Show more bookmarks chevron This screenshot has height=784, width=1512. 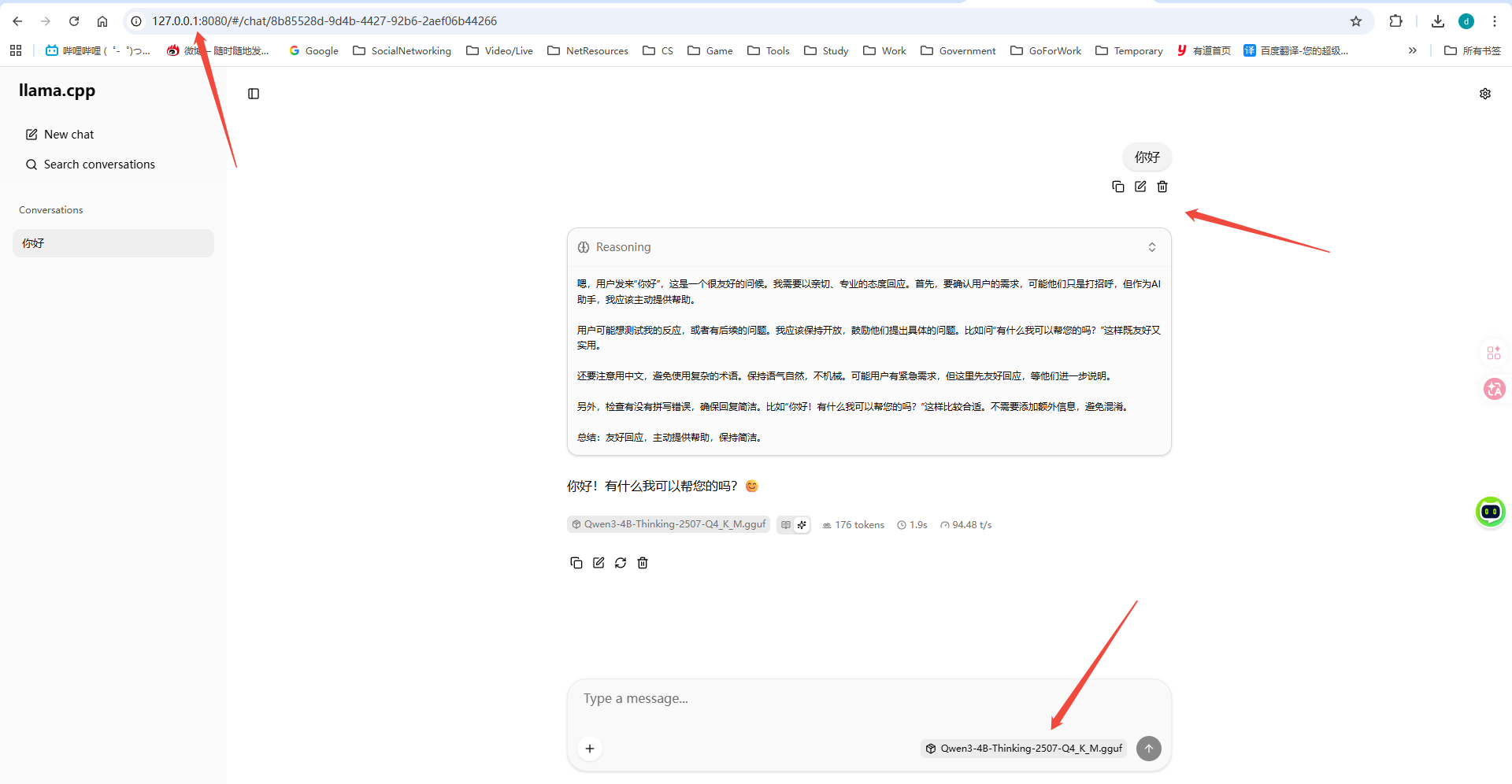tap(1413, 50)
